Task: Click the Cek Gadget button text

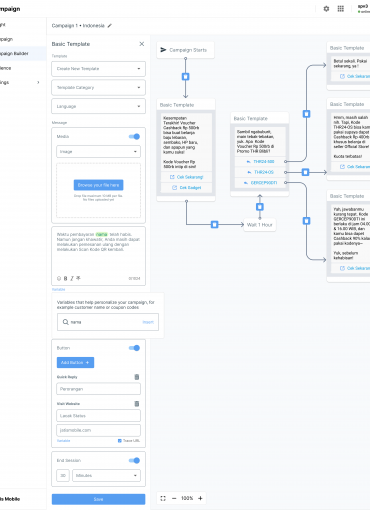Action: point(190,188)
